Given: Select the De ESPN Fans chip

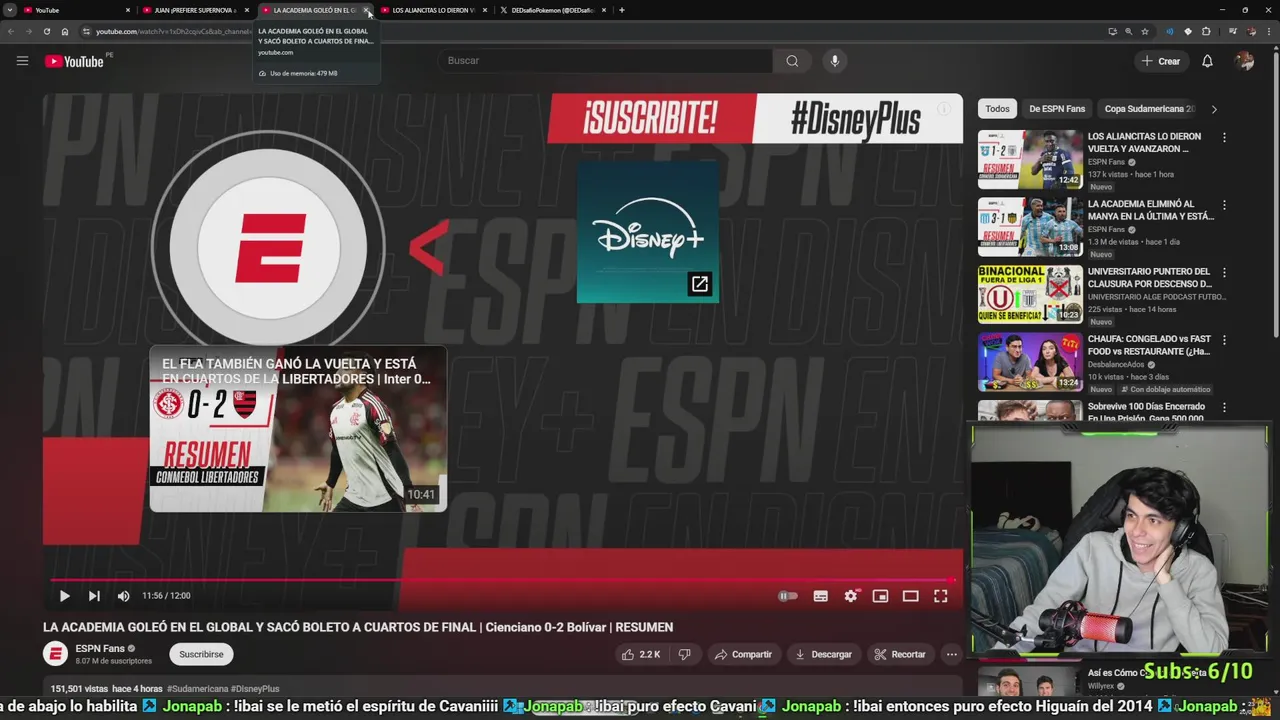Looking at the screenshot, I should pyautogui.click(x=1057, y=109).
